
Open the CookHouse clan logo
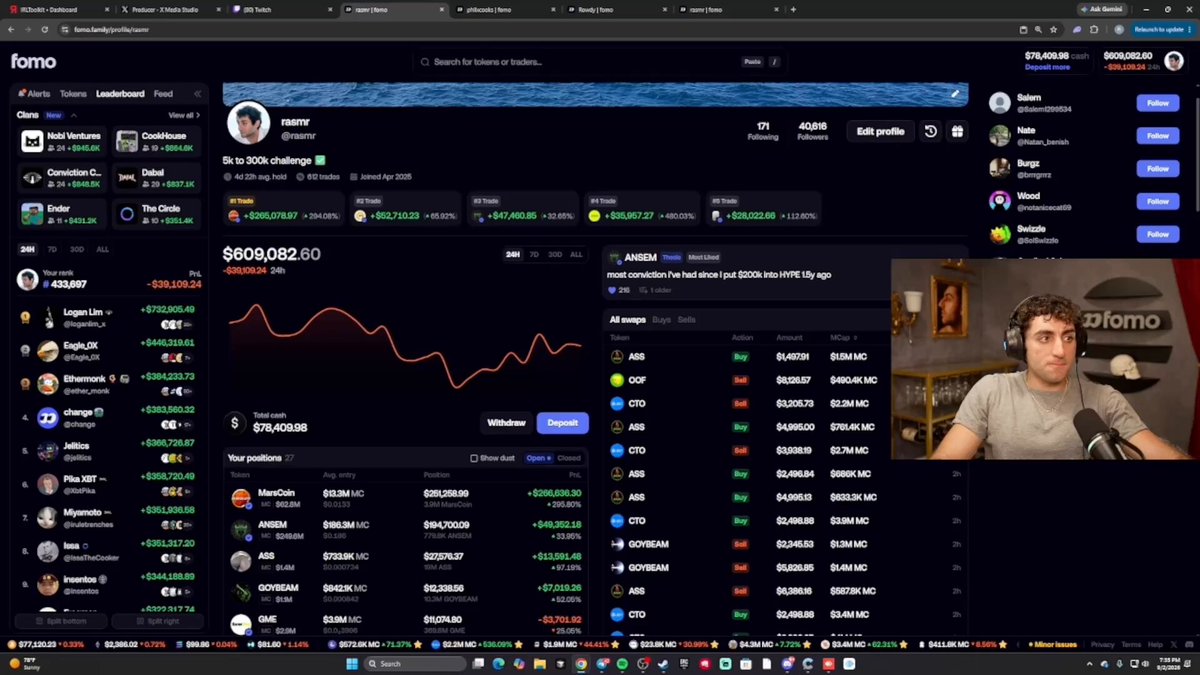[x=127, y=141]
